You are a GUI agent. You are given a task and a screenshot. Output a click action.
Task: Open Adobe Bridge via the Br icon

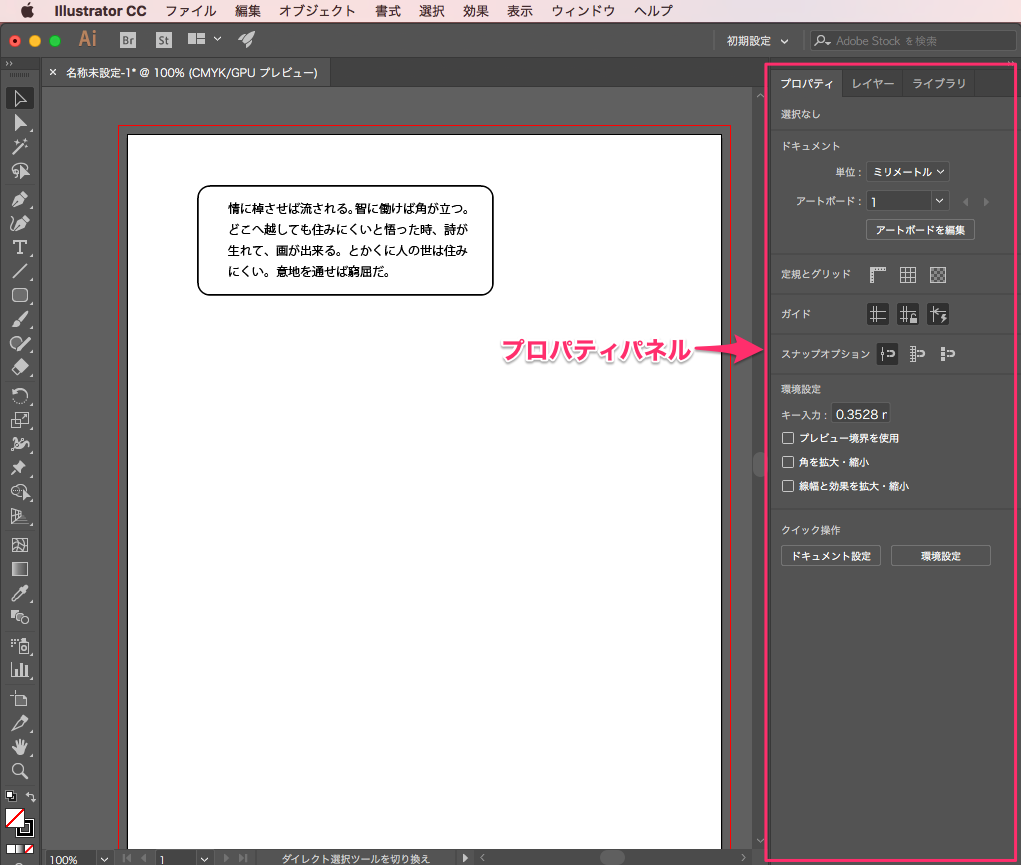pyautogui.click(x=128, y=40)
